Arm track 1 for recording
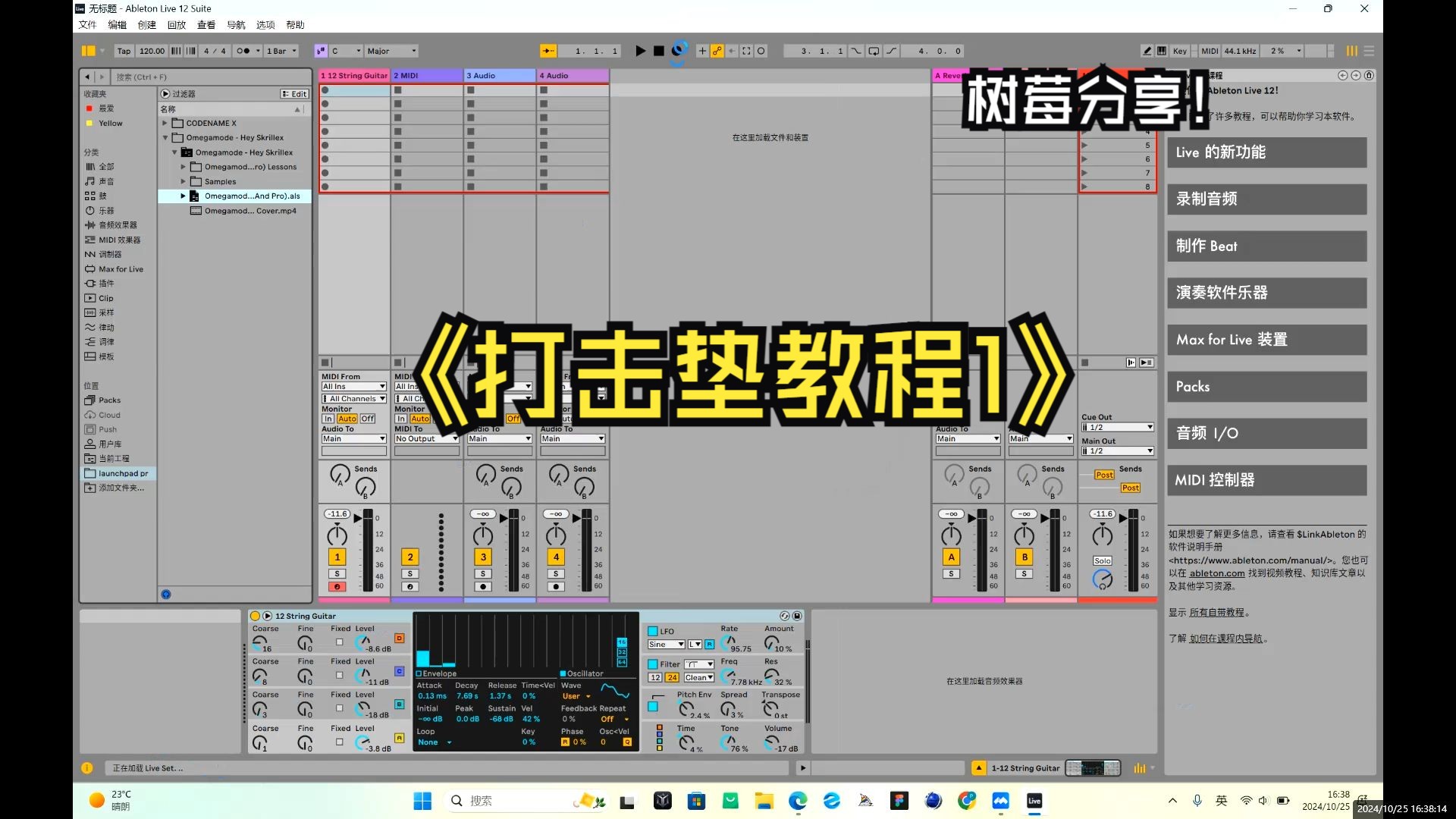 pos(337,587)
